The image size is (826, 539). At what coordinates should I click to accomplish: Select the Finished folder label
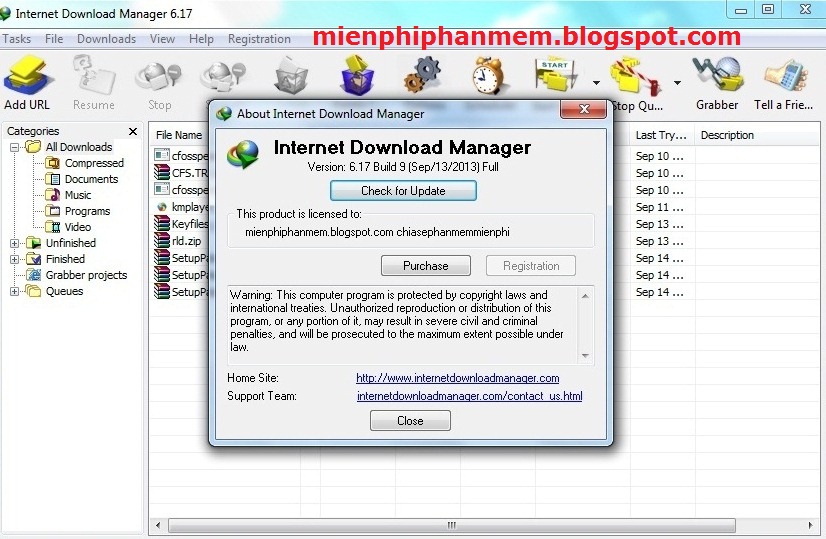pyautogui.click(x=65, y=259)
